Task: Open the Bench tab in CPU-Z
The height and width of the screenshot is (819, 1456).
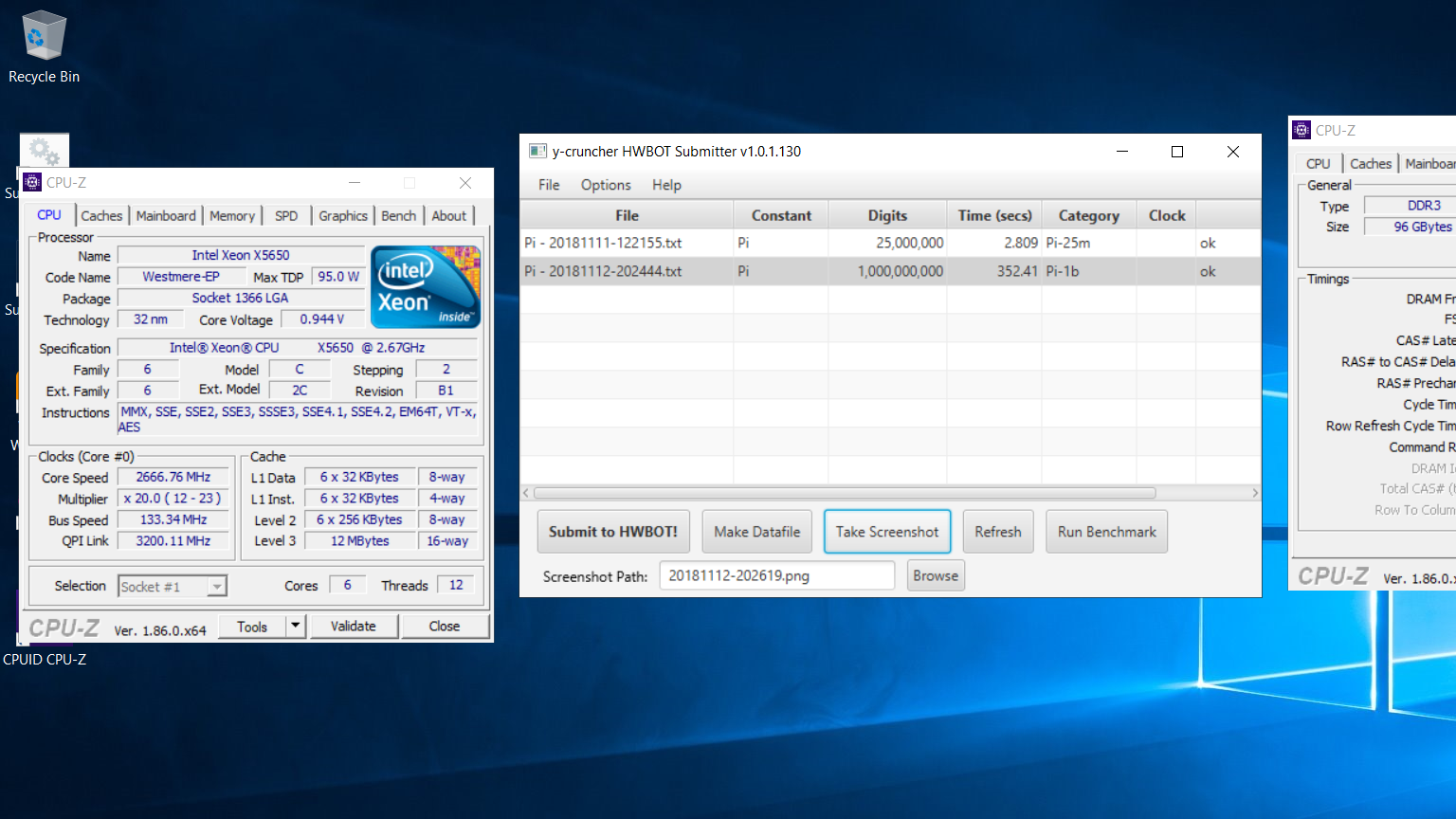Action: pyautogui.click(x=399, y=216)
